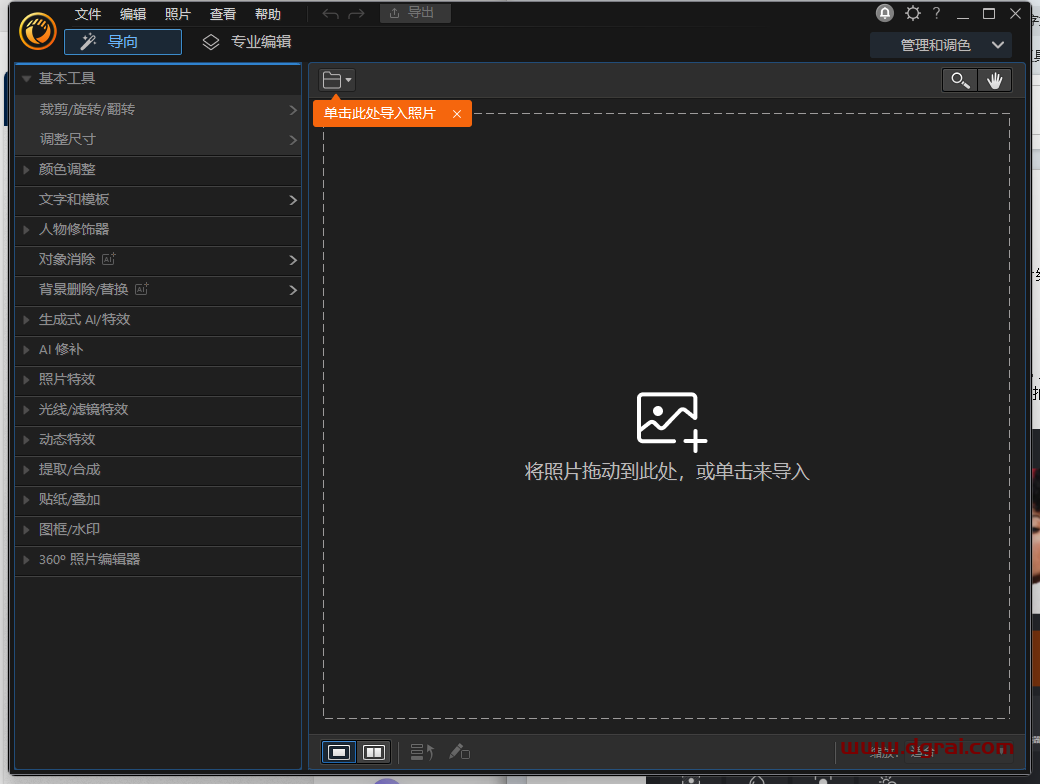Open the 照片 menu
The image size is (1040, 784).
[177, 14]
